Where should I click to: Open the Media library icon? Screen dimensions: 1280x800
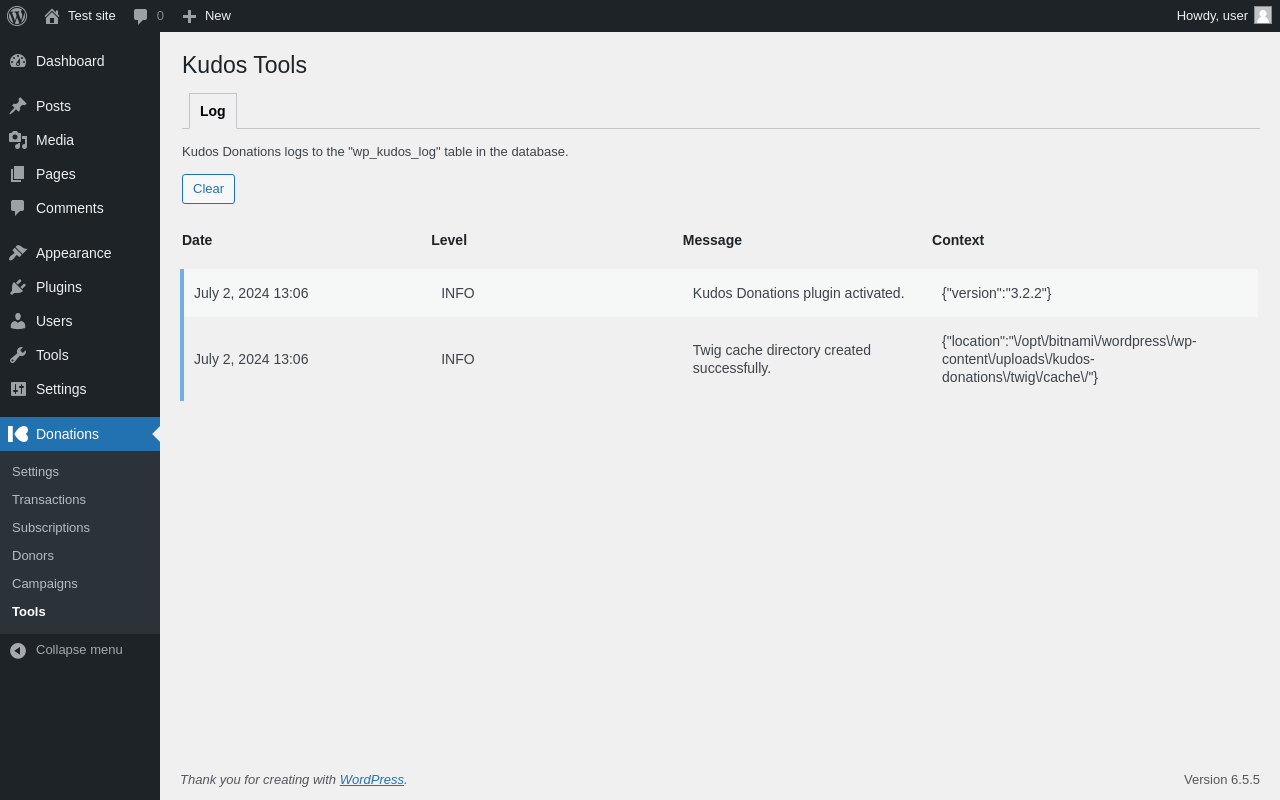(18, 140)
